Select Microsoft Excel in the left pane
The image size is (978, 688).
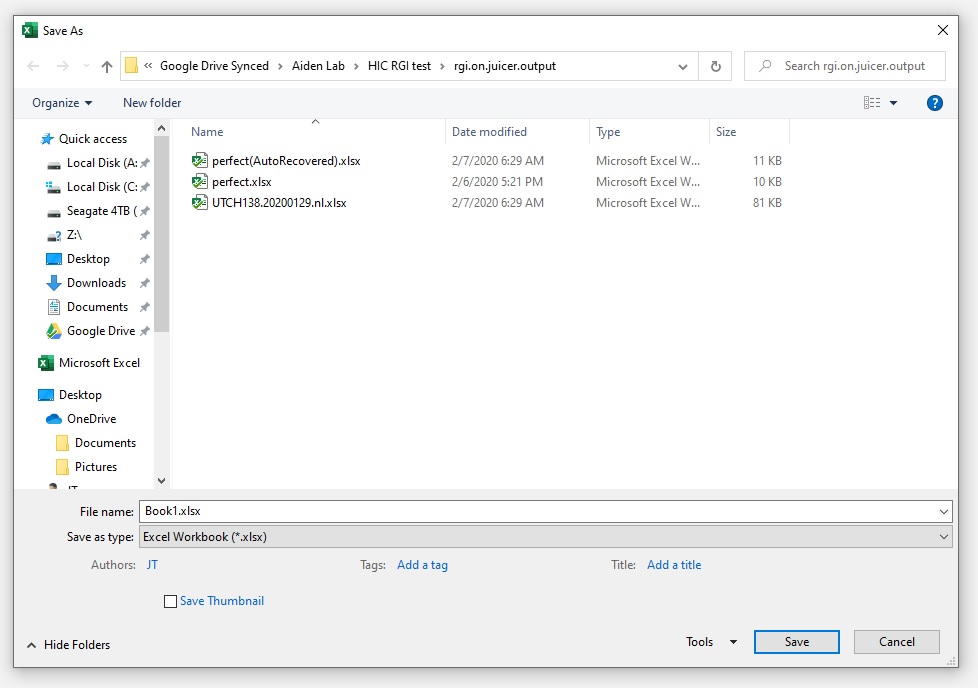coord(98,362)
